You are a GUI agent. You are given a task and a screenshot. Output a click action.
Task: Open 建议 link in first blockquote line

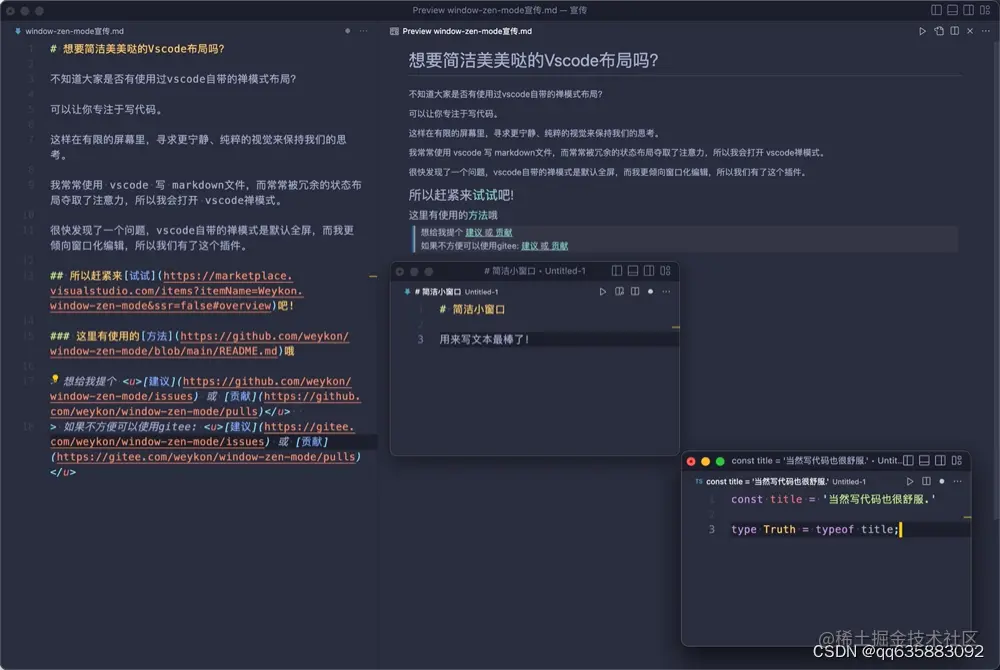(x=473, y=232)
